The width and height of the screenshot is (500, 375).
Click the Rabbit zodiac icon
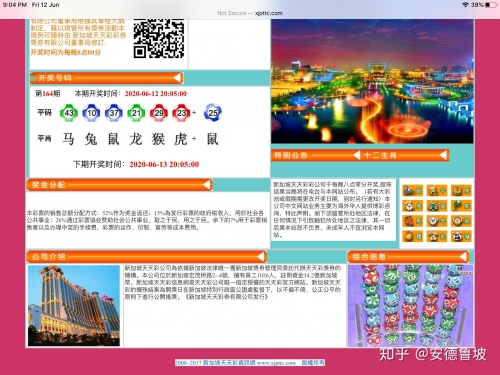point(413,206)
